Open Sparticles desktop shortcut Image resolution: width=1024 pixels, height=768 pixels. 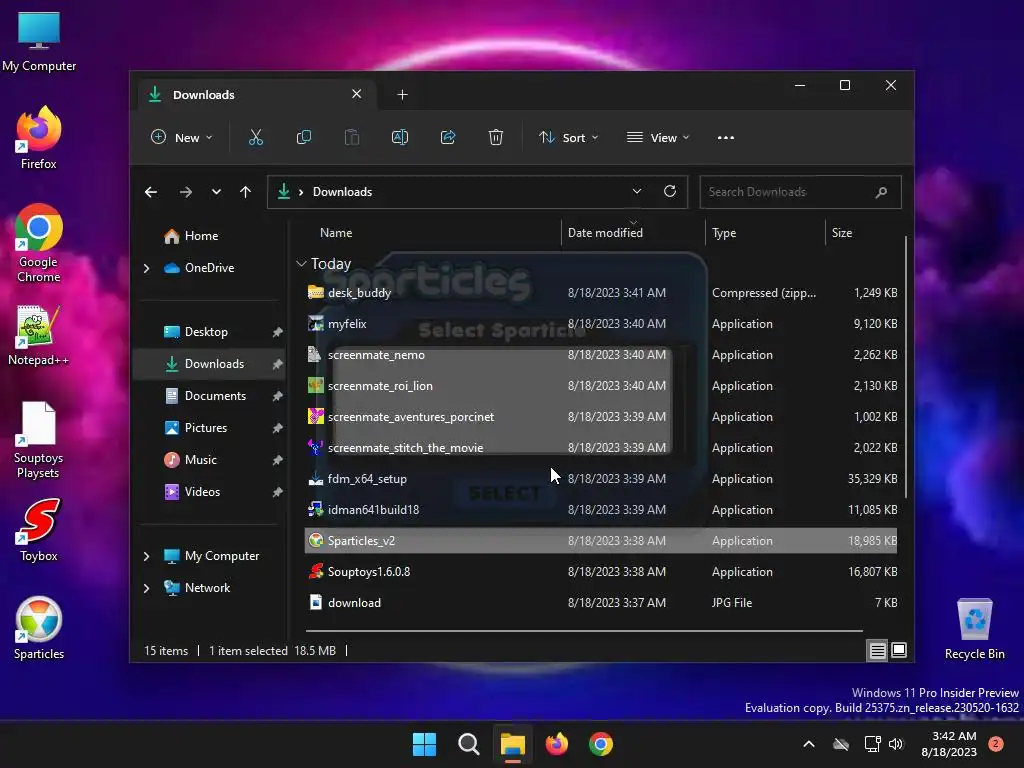coord(39,628)
